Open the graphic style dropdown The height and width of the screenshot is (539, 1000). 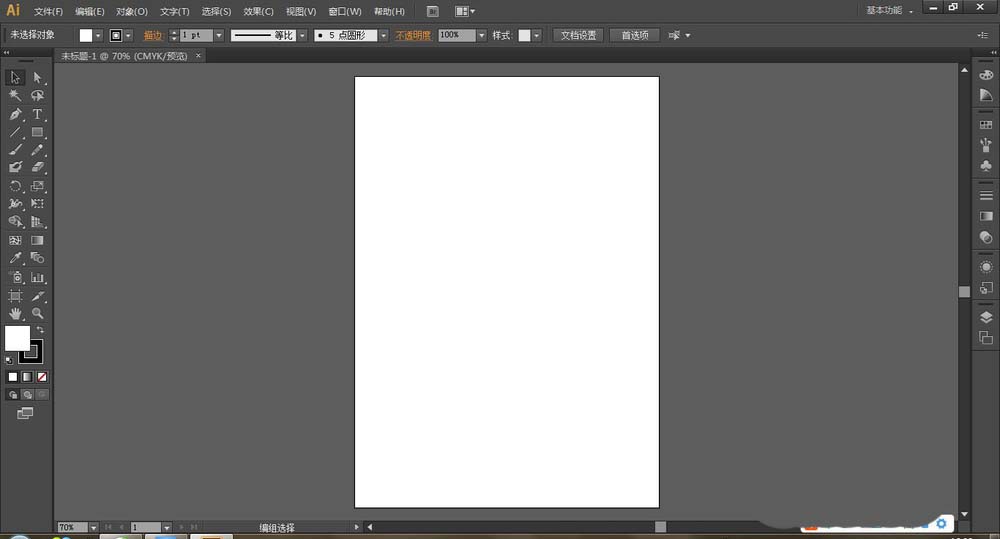(536, 36)
